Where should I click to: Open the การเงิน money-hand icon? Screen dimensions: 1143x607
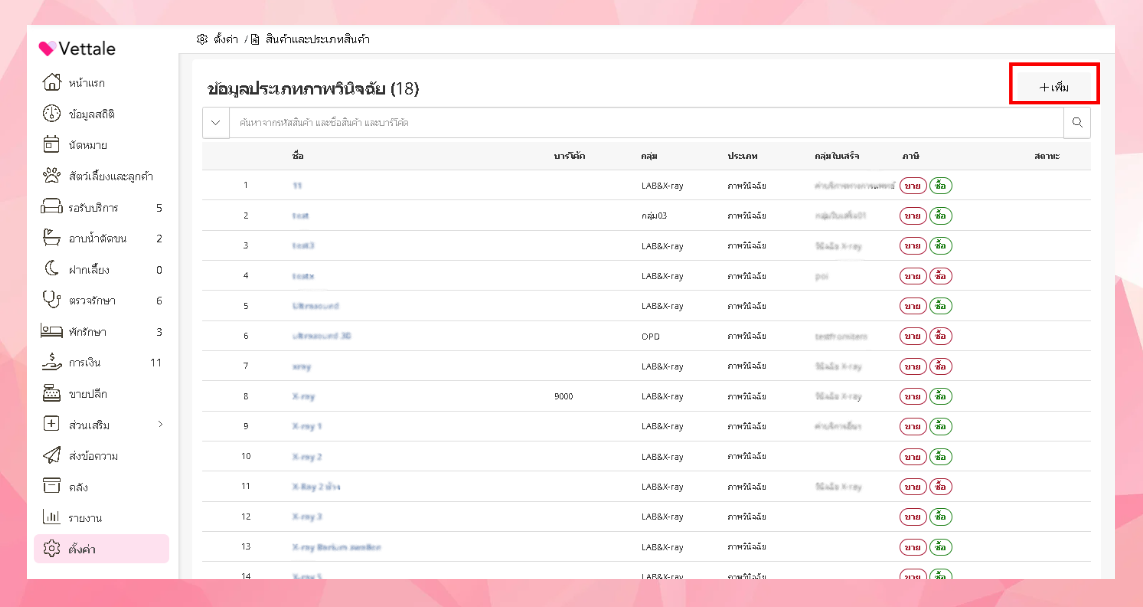click(52, 361)
